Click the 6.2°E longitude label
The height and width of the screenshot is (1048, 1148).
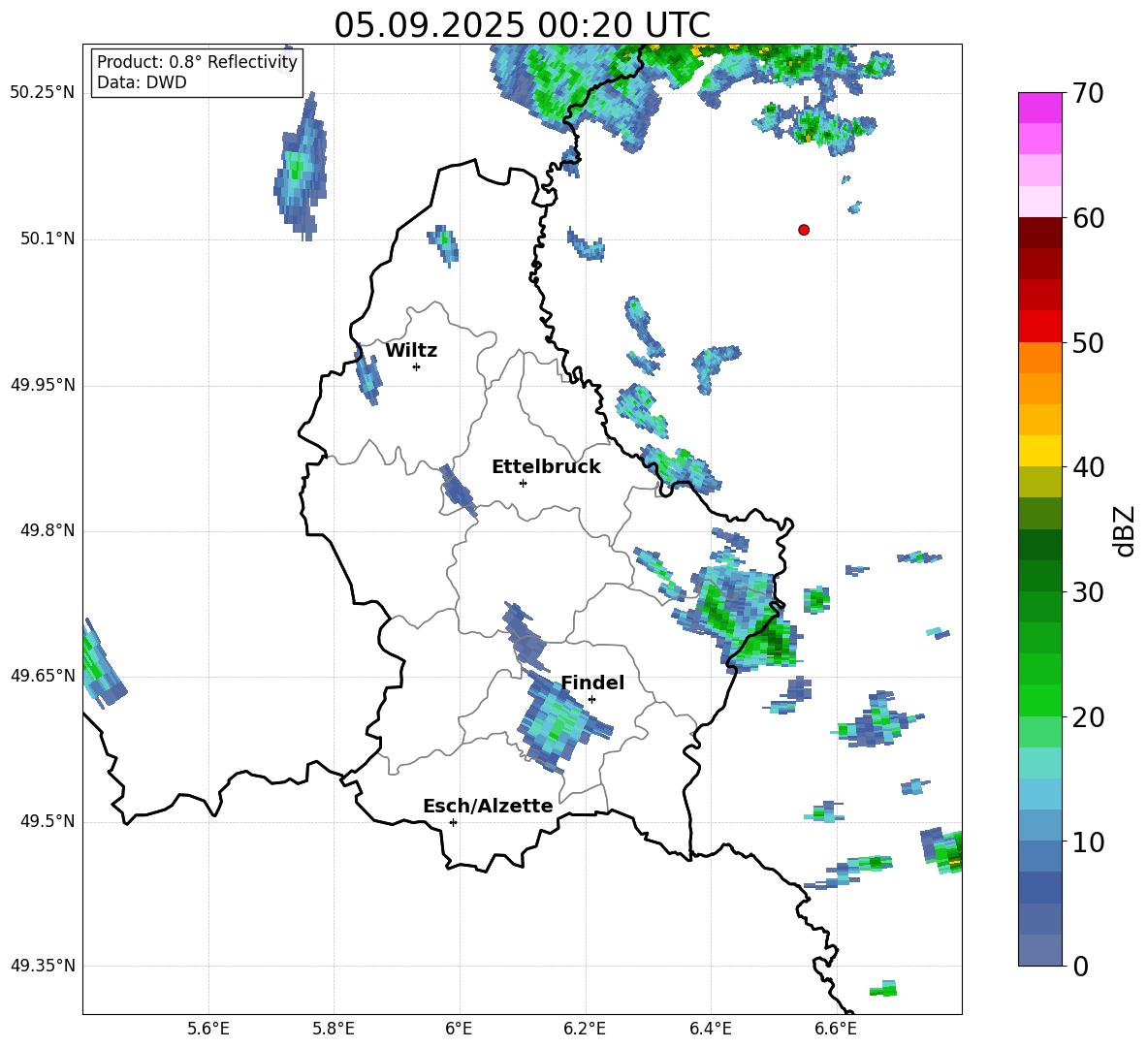[585, 1029]
